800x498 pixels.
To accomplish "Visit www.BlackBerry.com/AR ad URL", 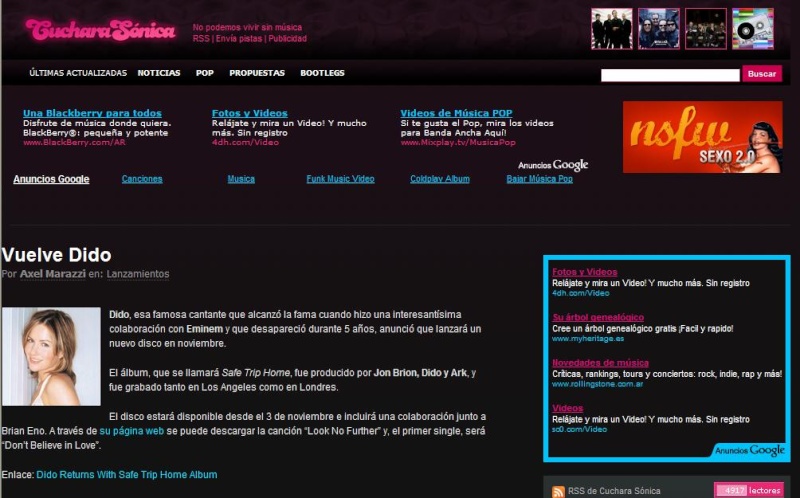I will point(74,142).
